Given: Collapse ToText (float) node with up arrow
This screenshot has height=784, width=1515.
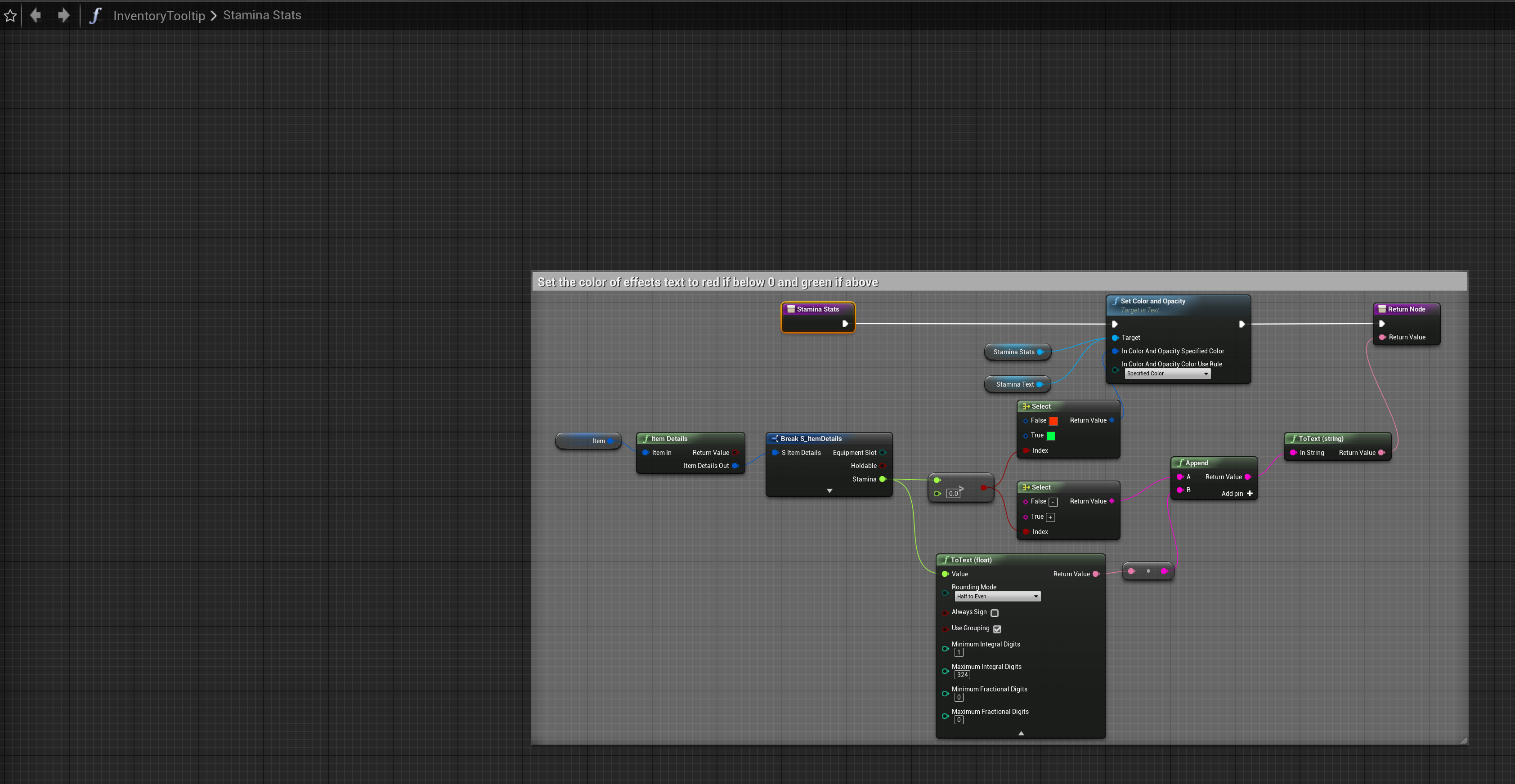Looking at the screenshot, I should click(x=1021, y=734).
